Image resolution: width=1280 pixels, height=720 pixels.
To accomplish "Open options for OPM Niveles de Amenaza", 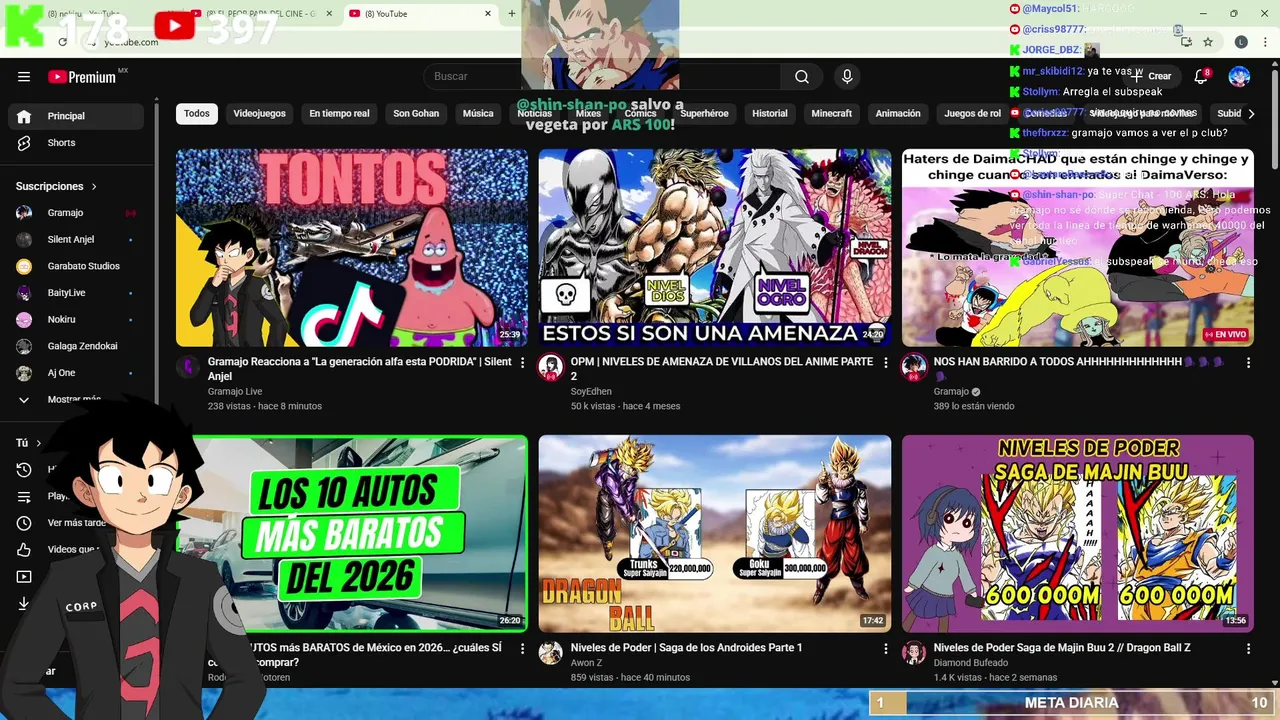I will coord(885,362).
